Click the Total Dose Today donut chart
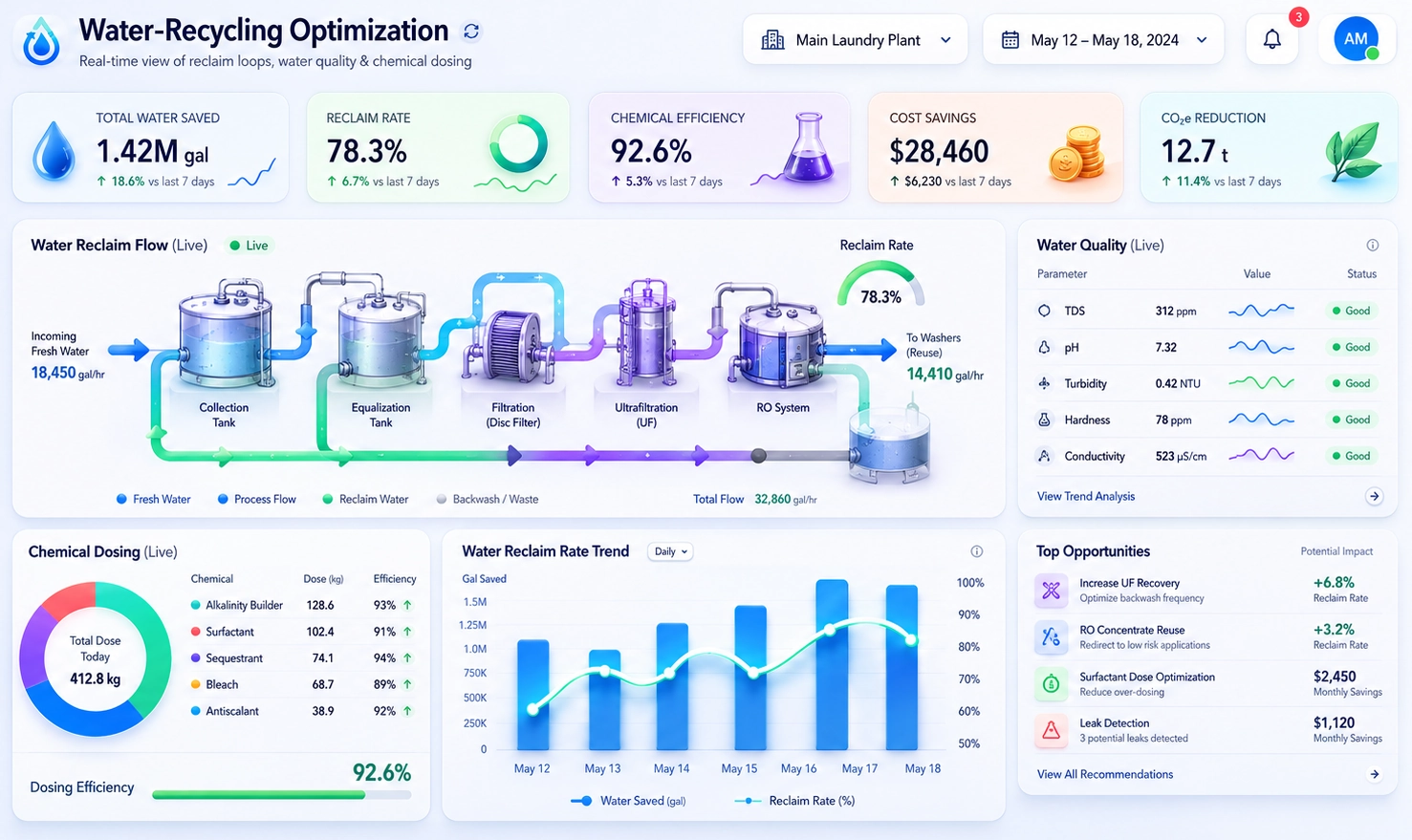This screenshot has height=840, width=1412. 95,659
